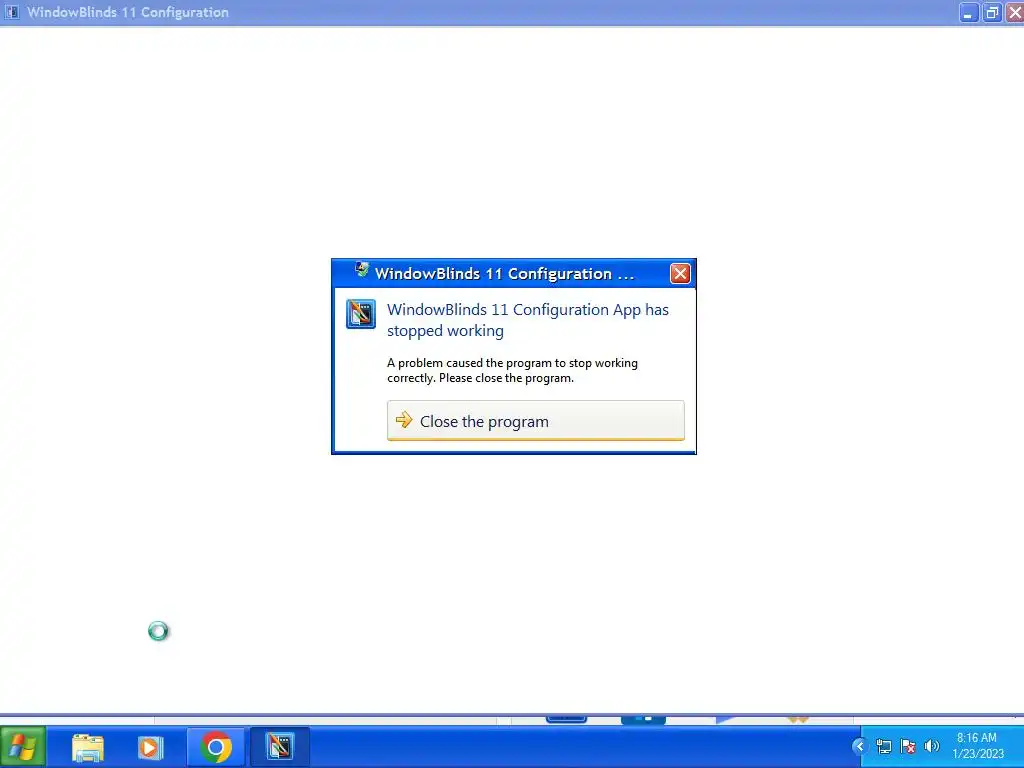Viewport: 1024px width, 768px height.
Task: Open Google Chrome from the taskbar
Action: tap(216, 747)
